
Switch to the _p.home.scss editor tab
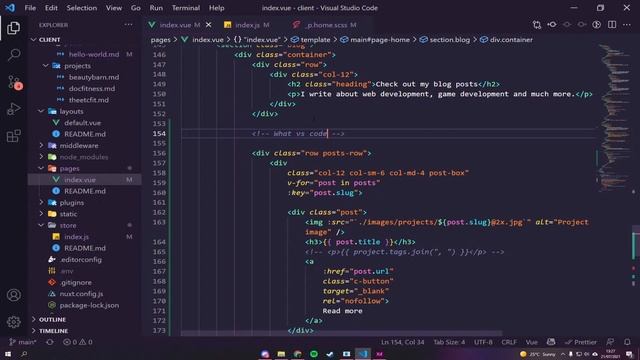point(325,25)
